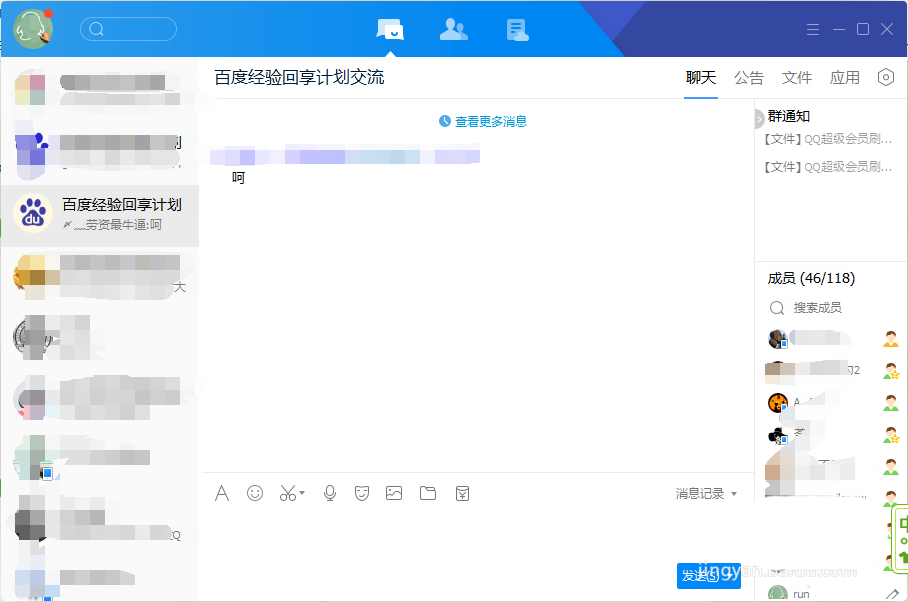This screenshot has height=602, width=908.
Task: Click the 成员 (46/118) header
Action: 811,278
